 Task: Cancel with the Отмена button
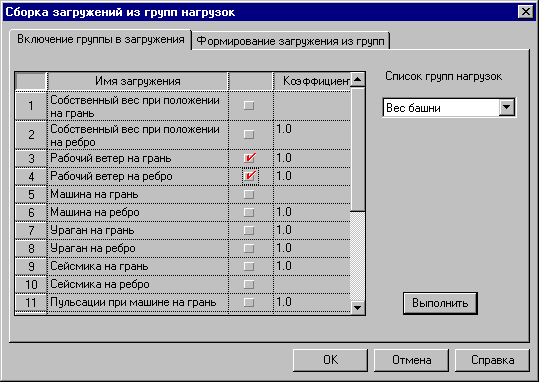(411, 360)
